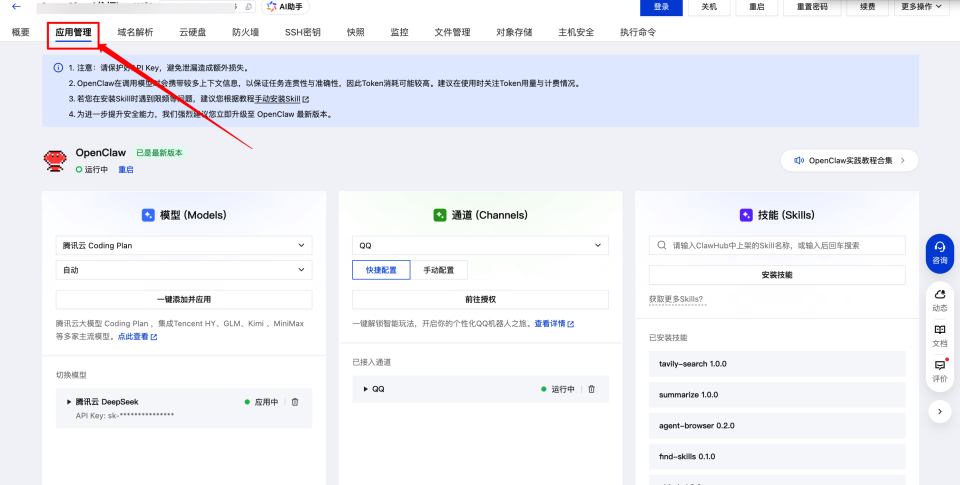Open the 腾讯云 Coding Plan dropdown
960x485 pixels.
click(184, 246)
